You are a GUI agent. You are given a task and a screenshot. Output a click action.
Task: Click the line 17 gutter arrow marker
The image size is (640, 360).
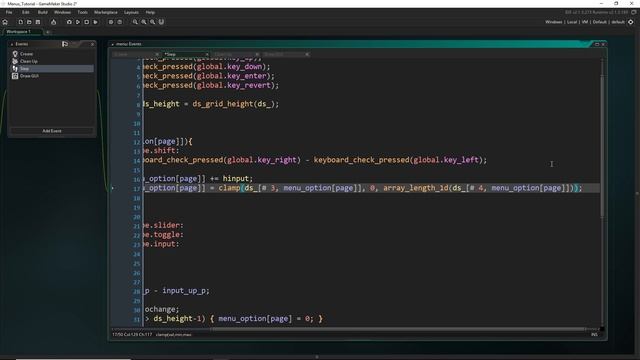113,188
